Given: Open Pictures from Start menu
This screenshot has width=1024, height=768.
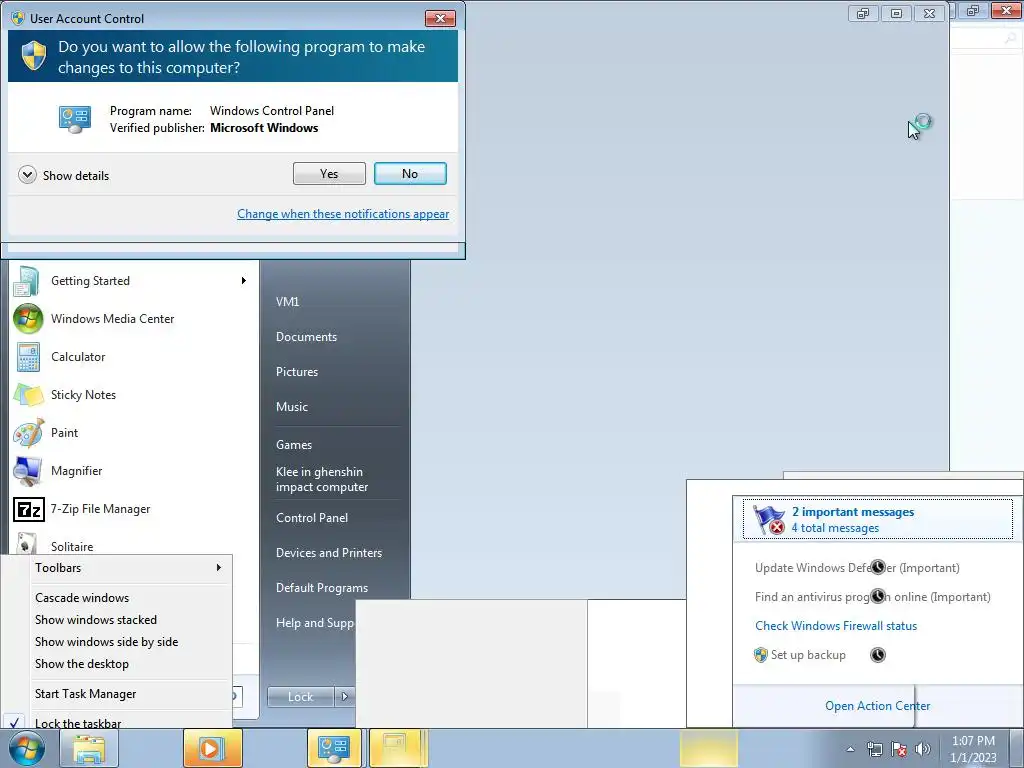Looking at the screenshot, I should (296, 372).
